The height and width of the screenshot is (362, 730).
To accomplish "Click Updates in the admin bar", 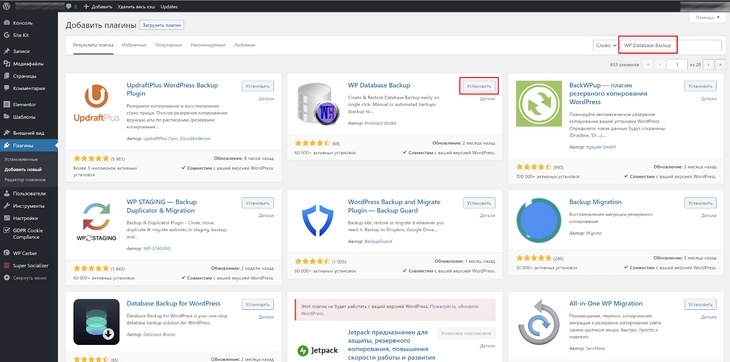I will 169,7.
